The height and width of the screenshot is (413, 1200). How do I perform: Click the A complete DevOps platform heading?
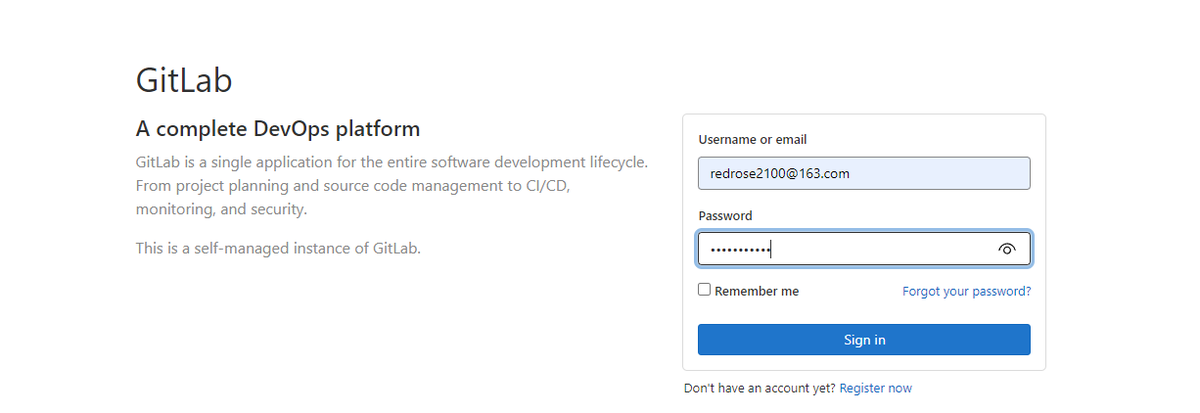coord(278,129)
